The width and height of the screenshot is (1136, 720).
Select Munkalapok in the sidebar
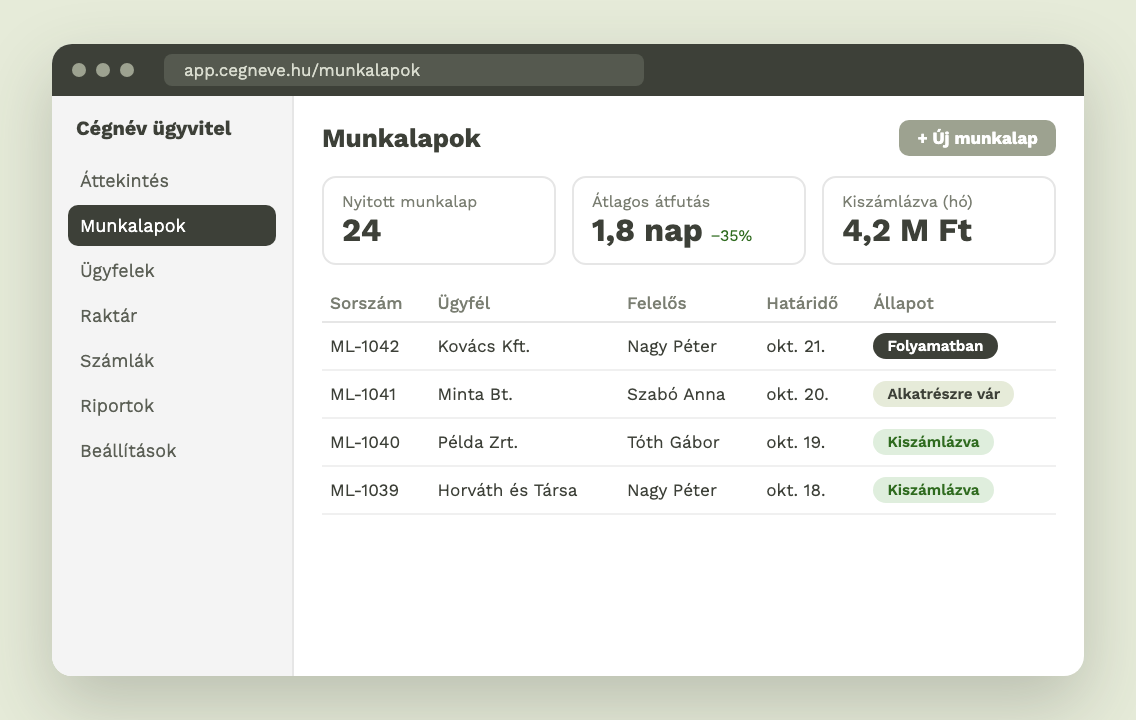coord(172,225)
